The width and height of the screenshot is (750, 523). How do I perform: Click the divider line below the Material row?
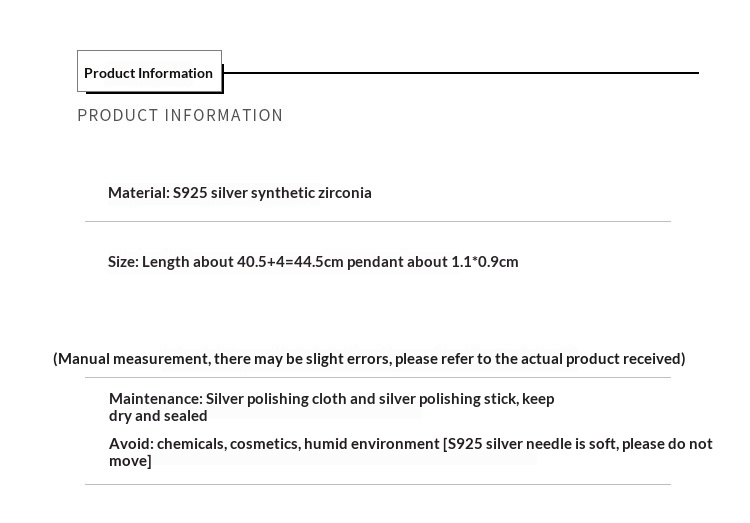(378, 221)
